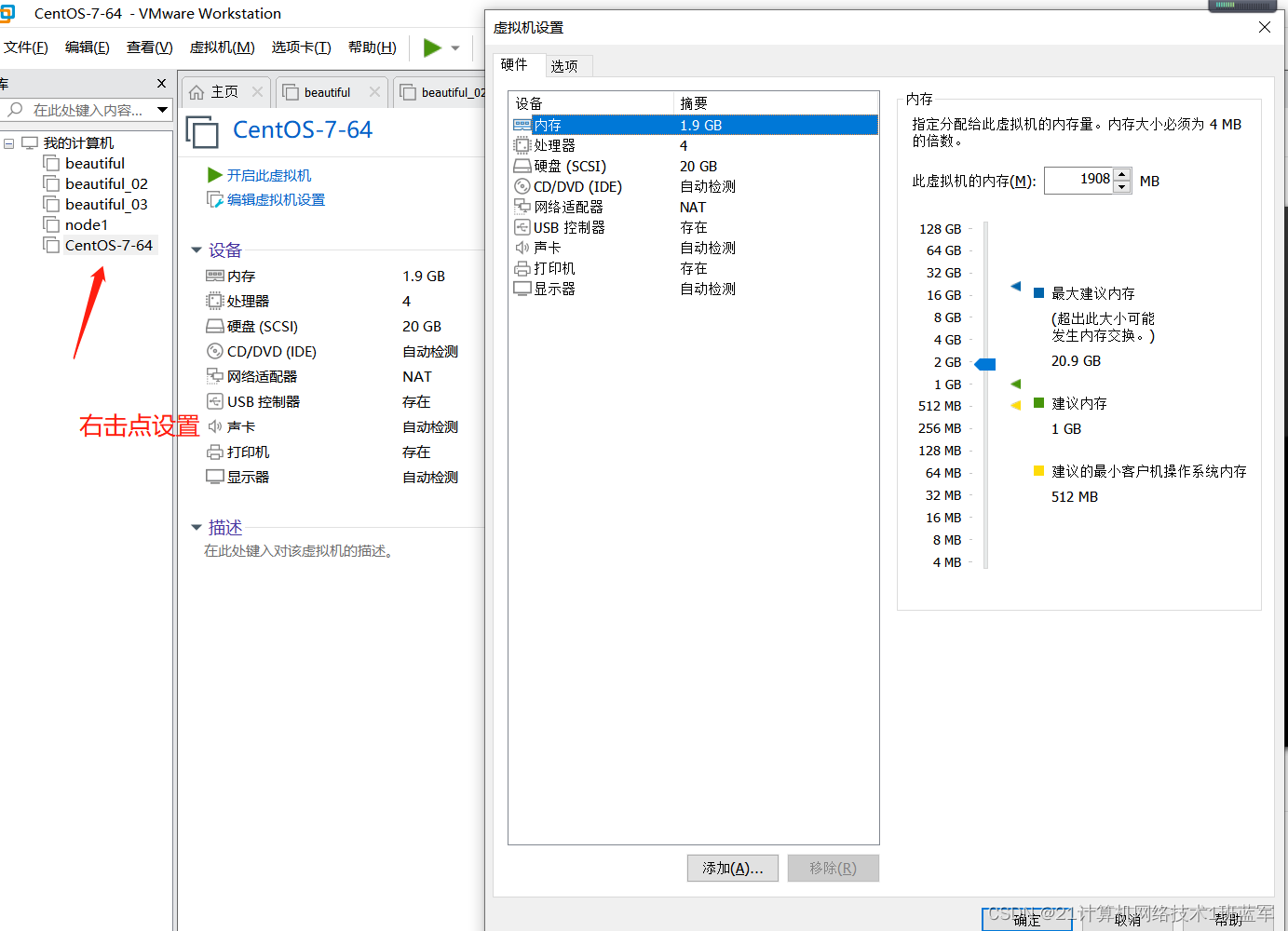The width and height of the screenshot is (1288, 931).
Task: Click CD/DVD (IDE) icon in main window device list
Action: tap(215, 352)
